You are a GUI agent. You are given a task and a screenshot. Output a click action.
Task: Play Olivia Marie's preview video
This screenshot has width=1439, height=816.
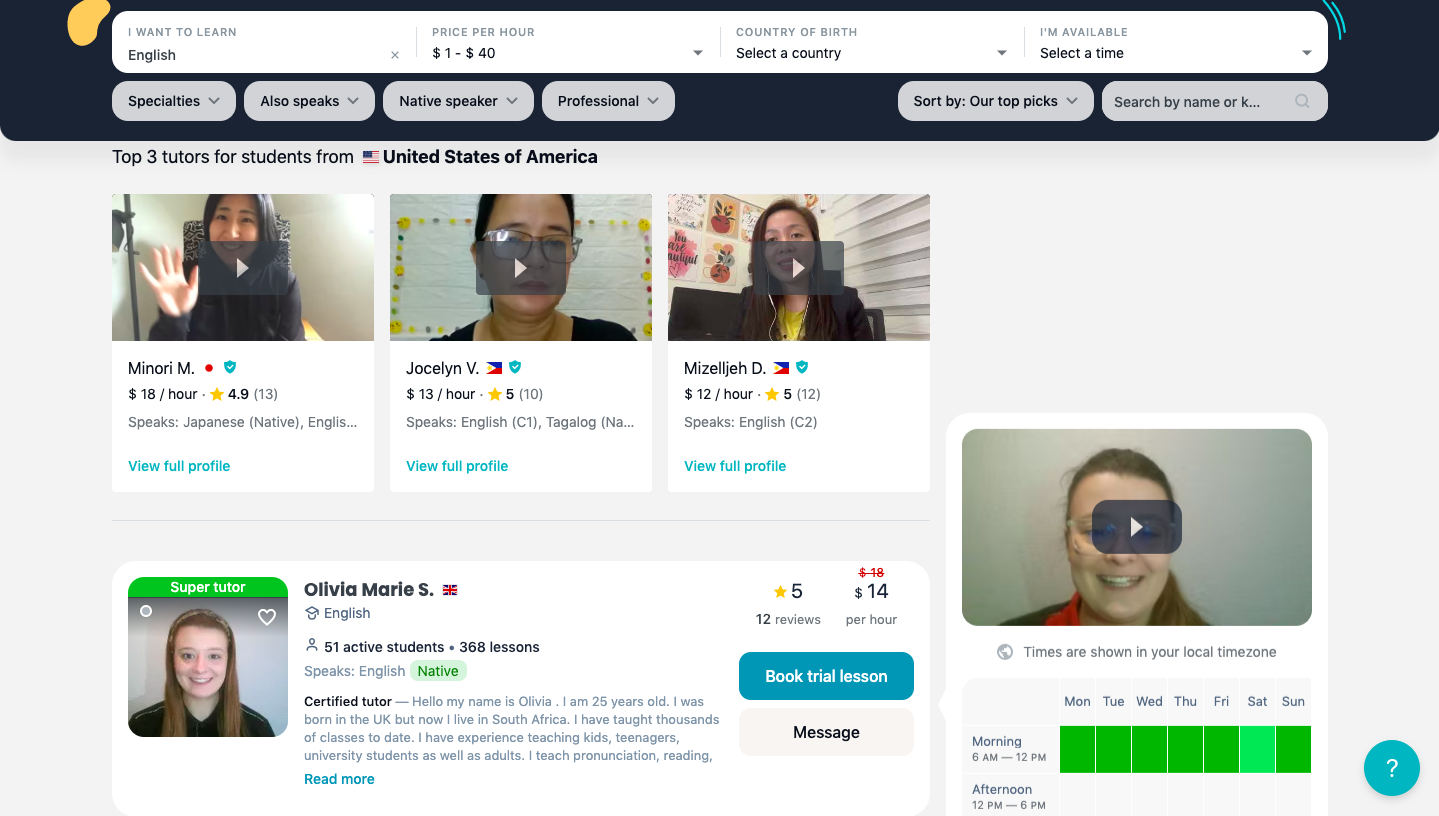(x=1136, y=527)
